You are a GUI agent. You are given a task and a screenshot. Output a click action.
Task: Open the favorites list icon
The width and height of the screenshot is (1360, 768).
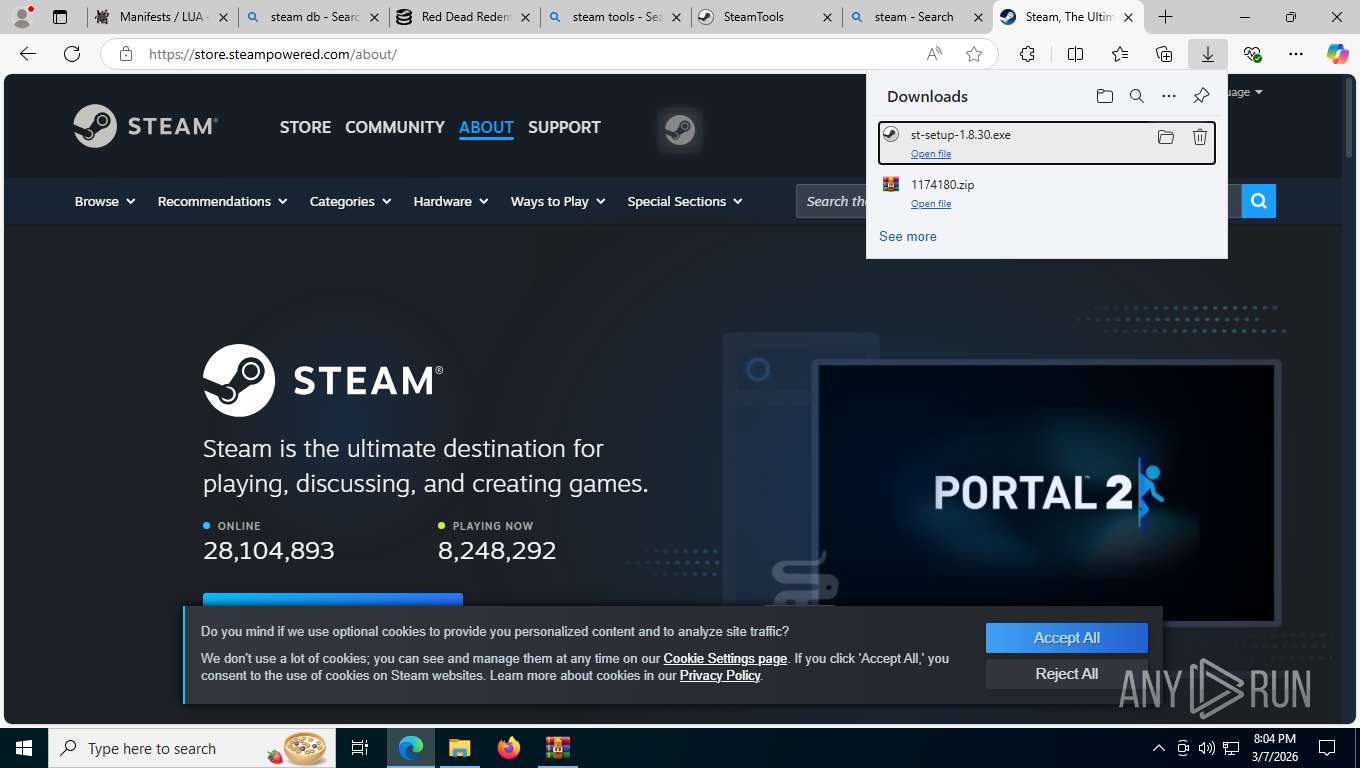[1119, 54]
